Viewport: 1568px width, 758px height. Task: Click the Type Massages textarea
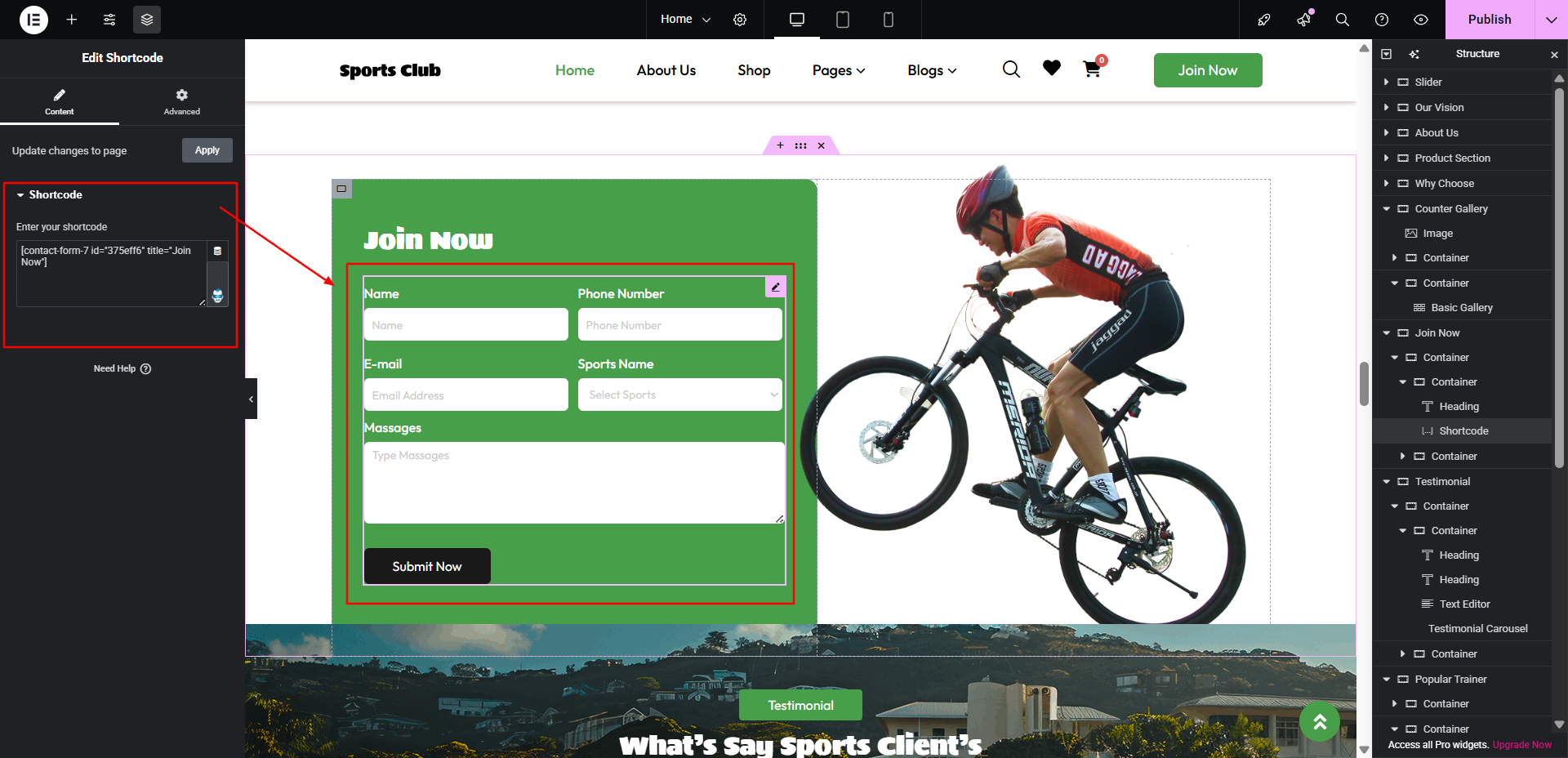574,483
